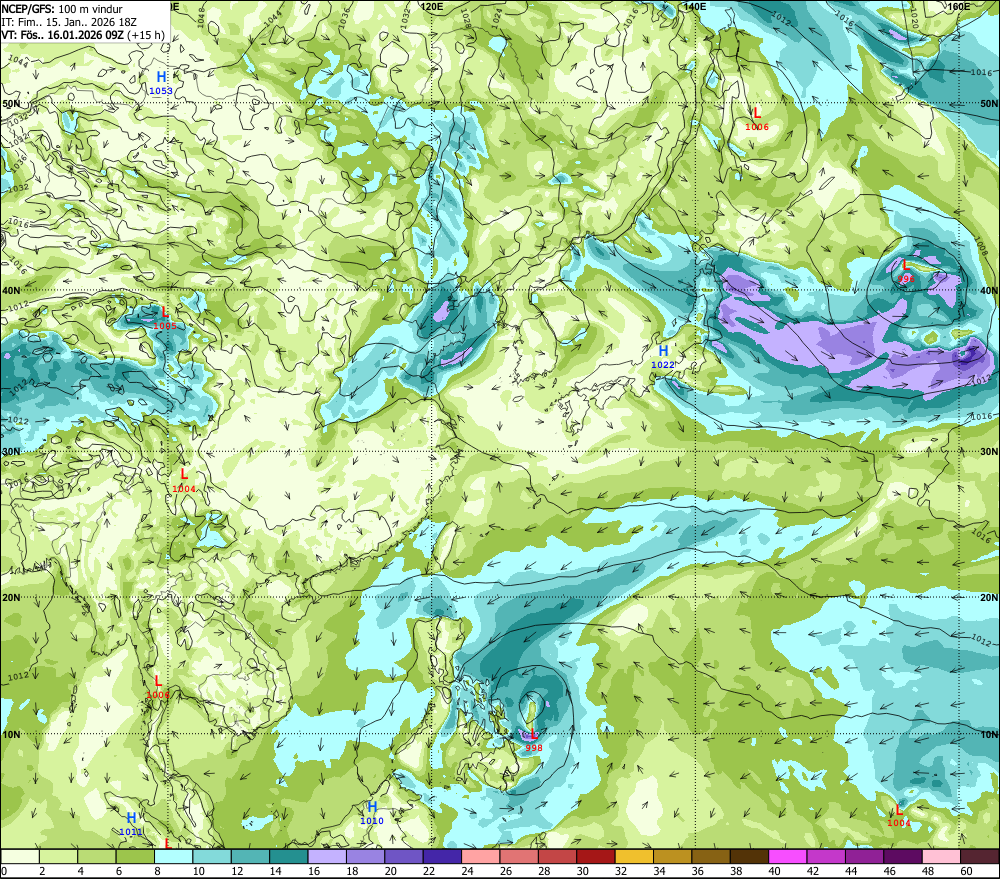Click the 120E longitude label
This screenshot has height=879, width=1000.
pyautogui.click(x=432, y=6)
